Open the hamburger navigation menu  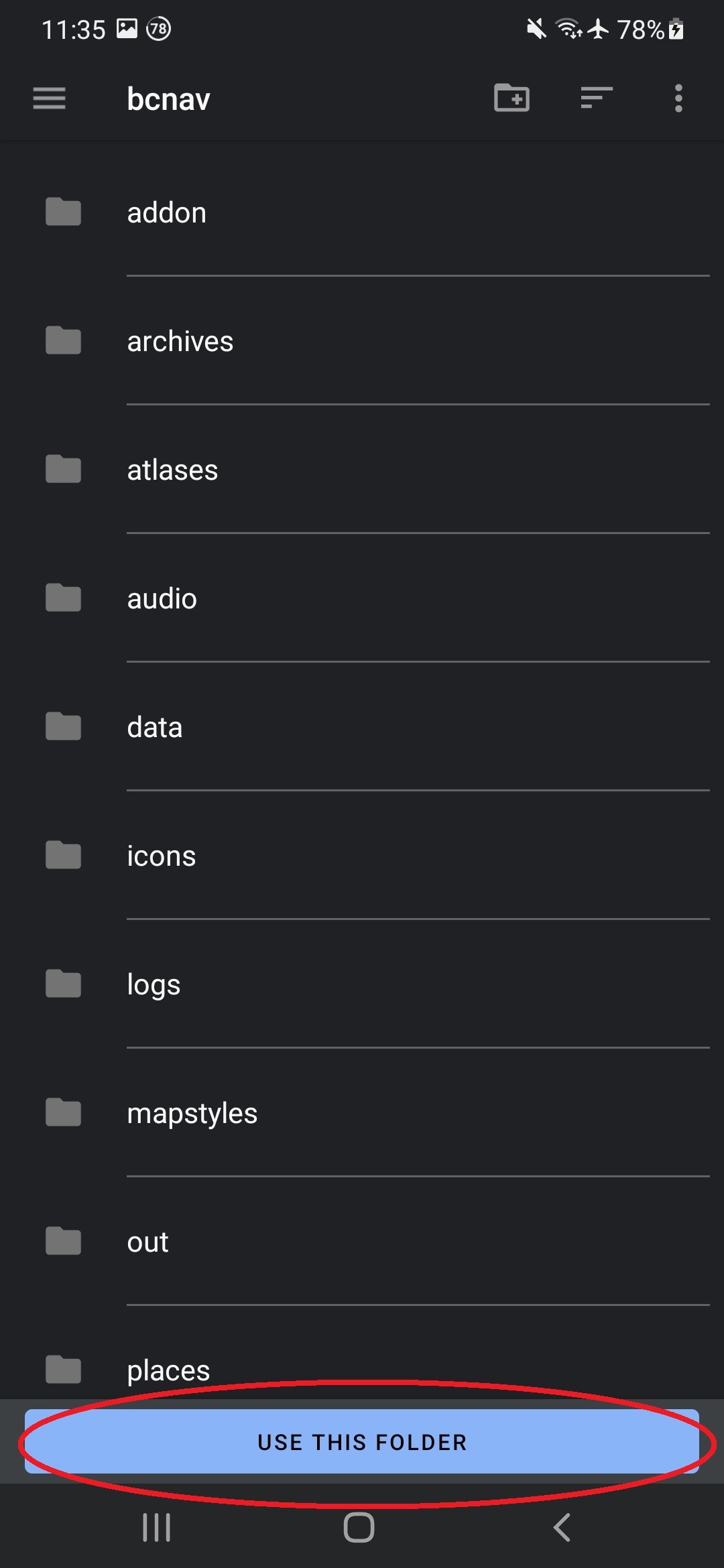coord(49,99)
